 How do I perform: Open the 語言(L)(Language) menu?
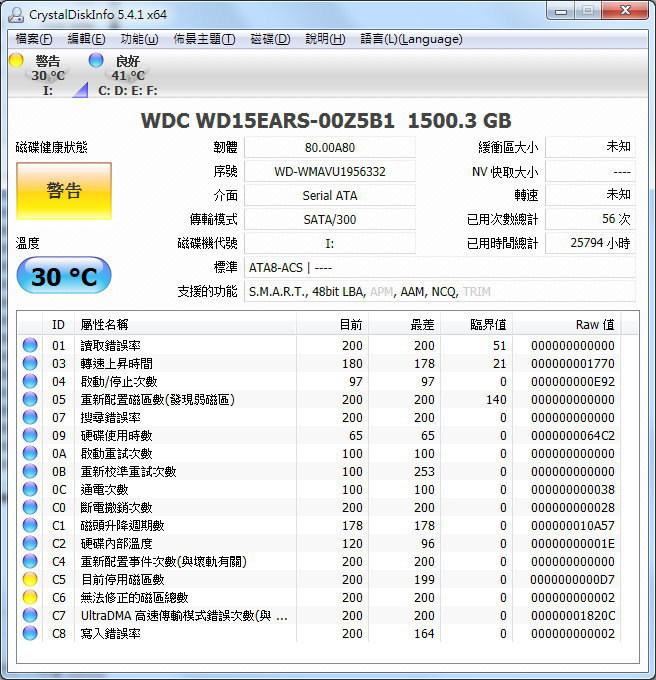click(x=411, y=39)
